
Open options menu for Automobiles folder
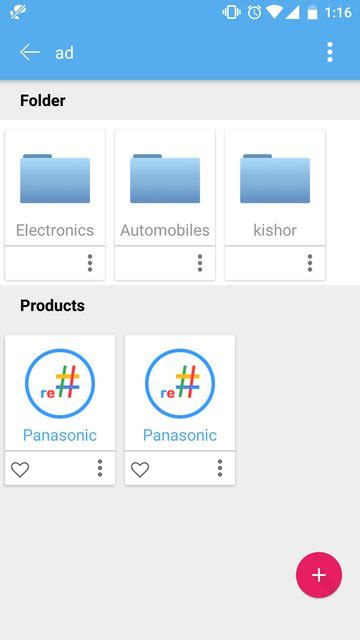click(x=200, y=263)
